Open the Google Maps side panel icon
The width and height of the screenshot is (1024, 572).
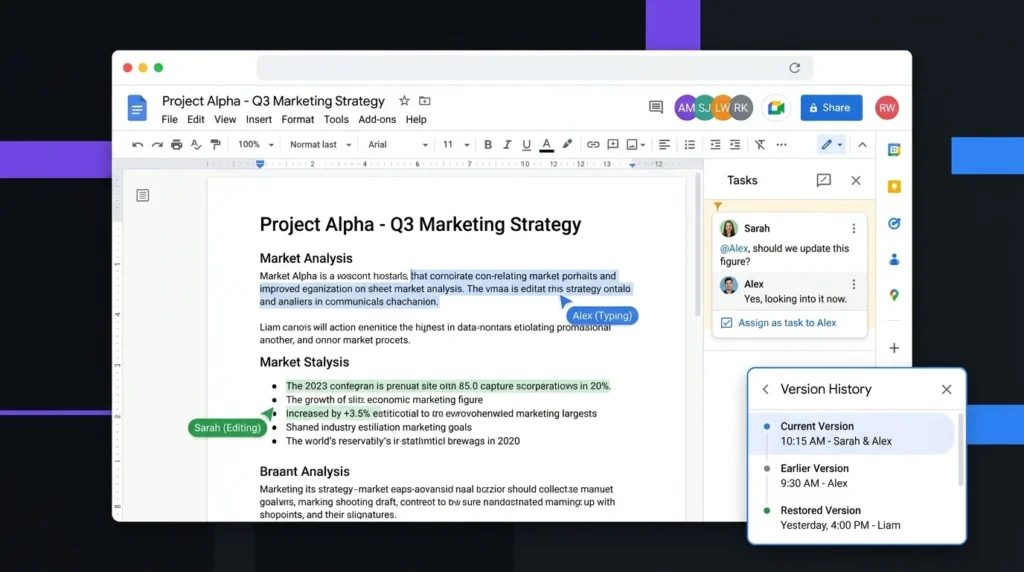(894, 295)
